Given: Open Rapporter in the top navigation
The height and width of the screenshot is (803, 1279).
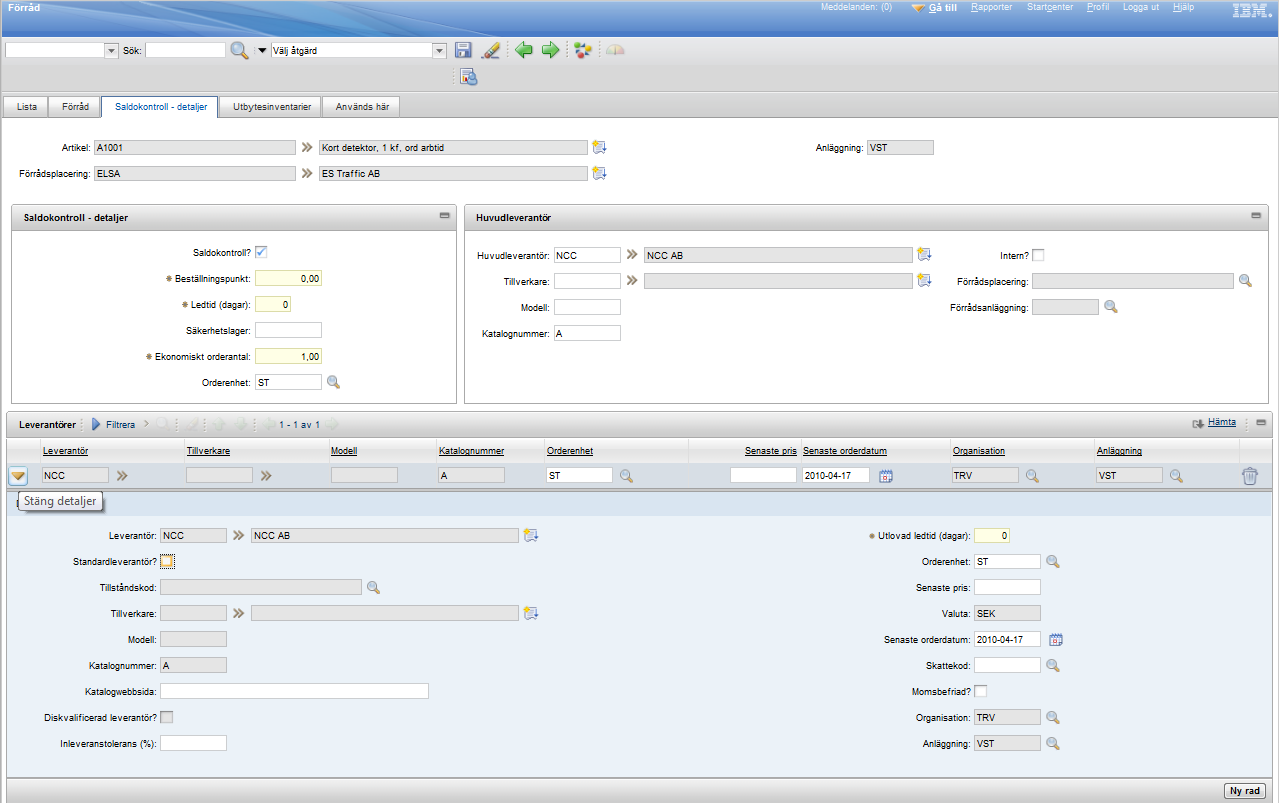Looking at the screenshot, I should coord(992,7).
